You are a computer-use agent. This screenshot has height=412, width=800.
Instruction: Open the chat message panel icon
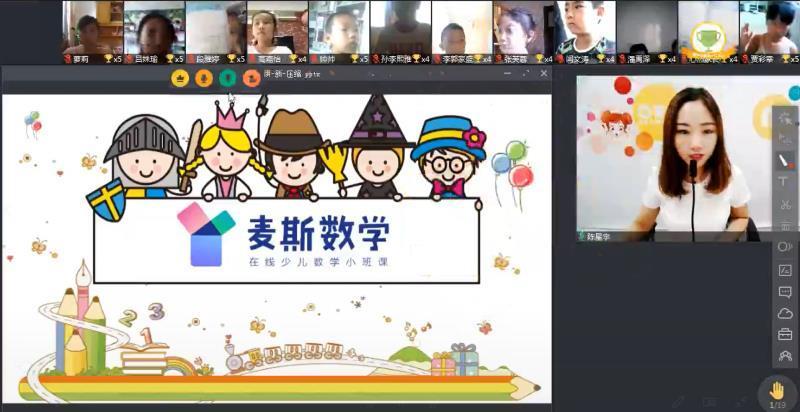[x=785, y=291]
